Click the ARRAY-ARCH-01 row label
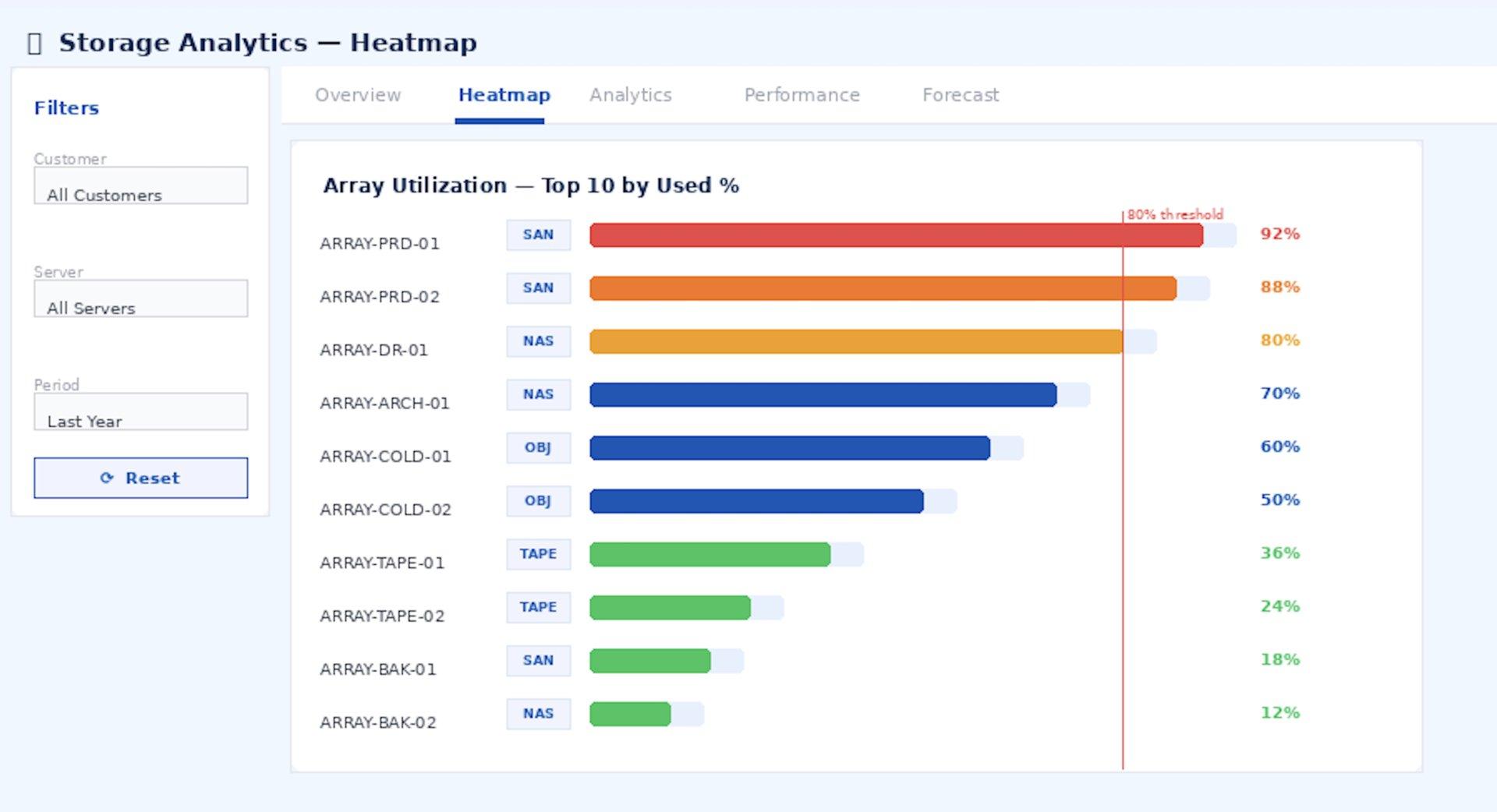 (384, 403)
